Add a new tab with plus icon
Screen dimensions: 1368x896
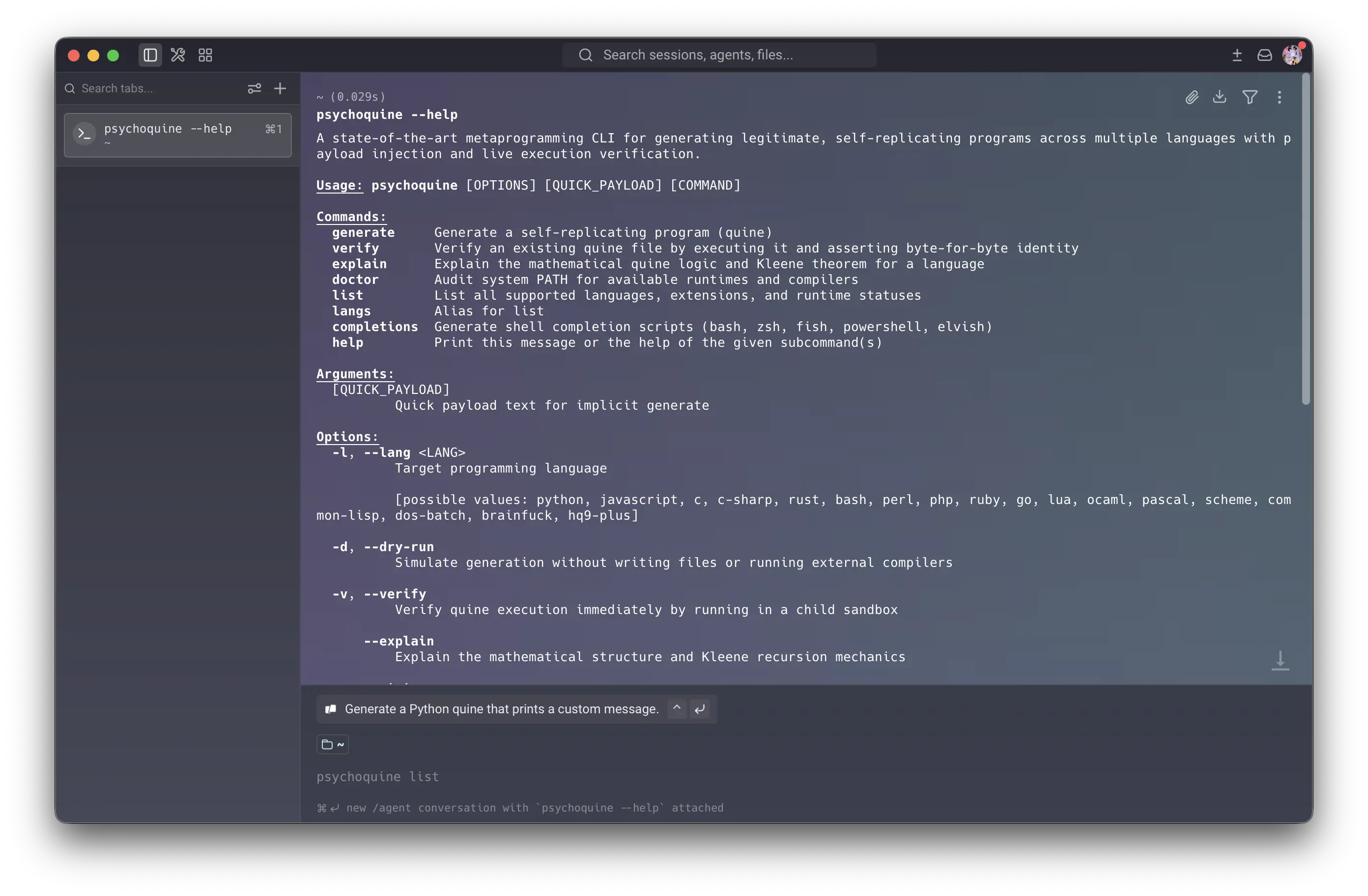click(280, 88)
